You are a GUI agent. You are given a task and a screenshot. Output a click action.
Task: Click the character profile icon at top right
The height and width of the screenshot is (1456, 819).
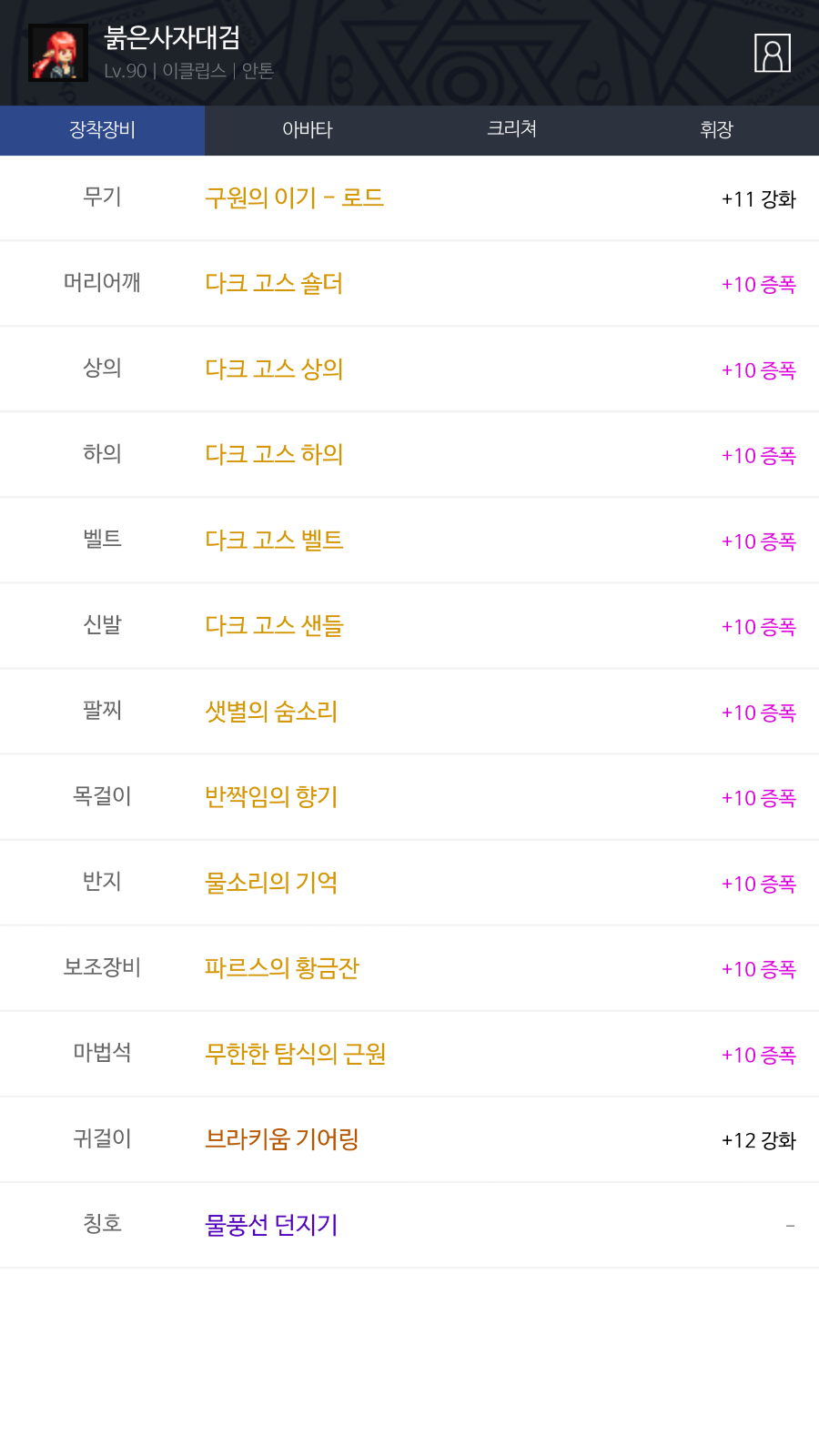(x=772, y=53)
